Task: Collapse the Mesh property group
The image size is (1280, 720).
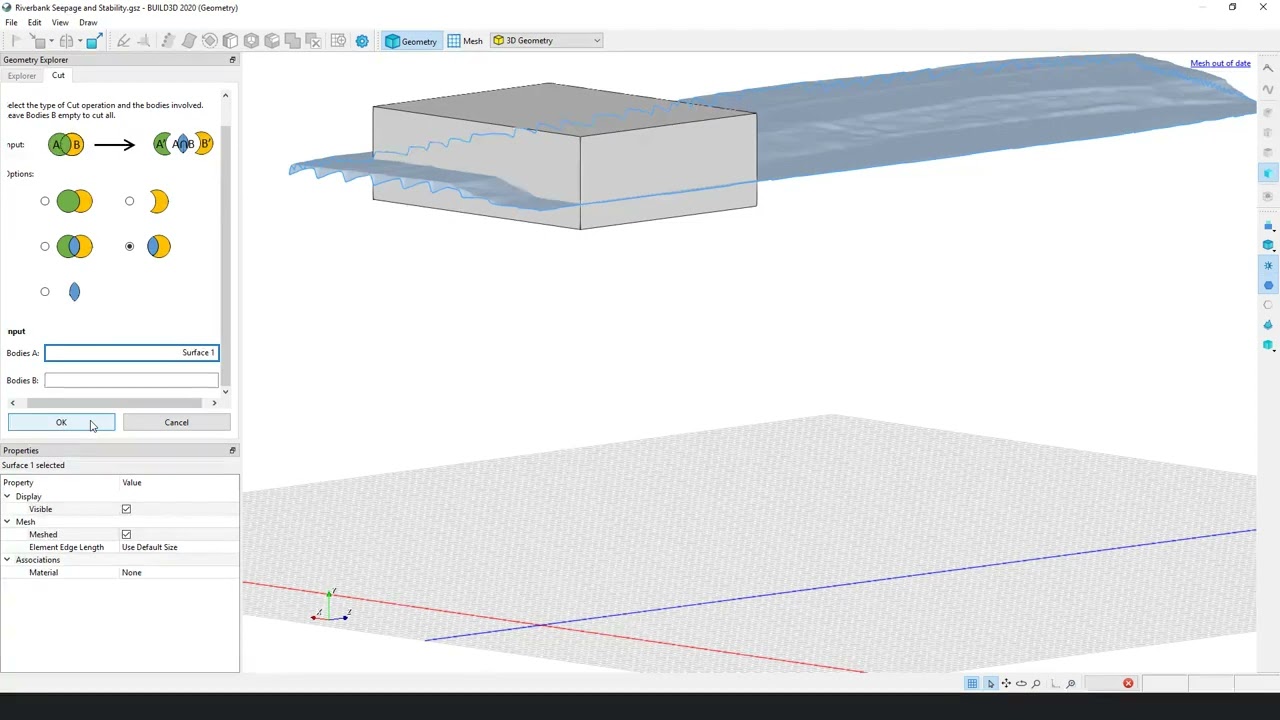Action: click(x=7, y=522)
